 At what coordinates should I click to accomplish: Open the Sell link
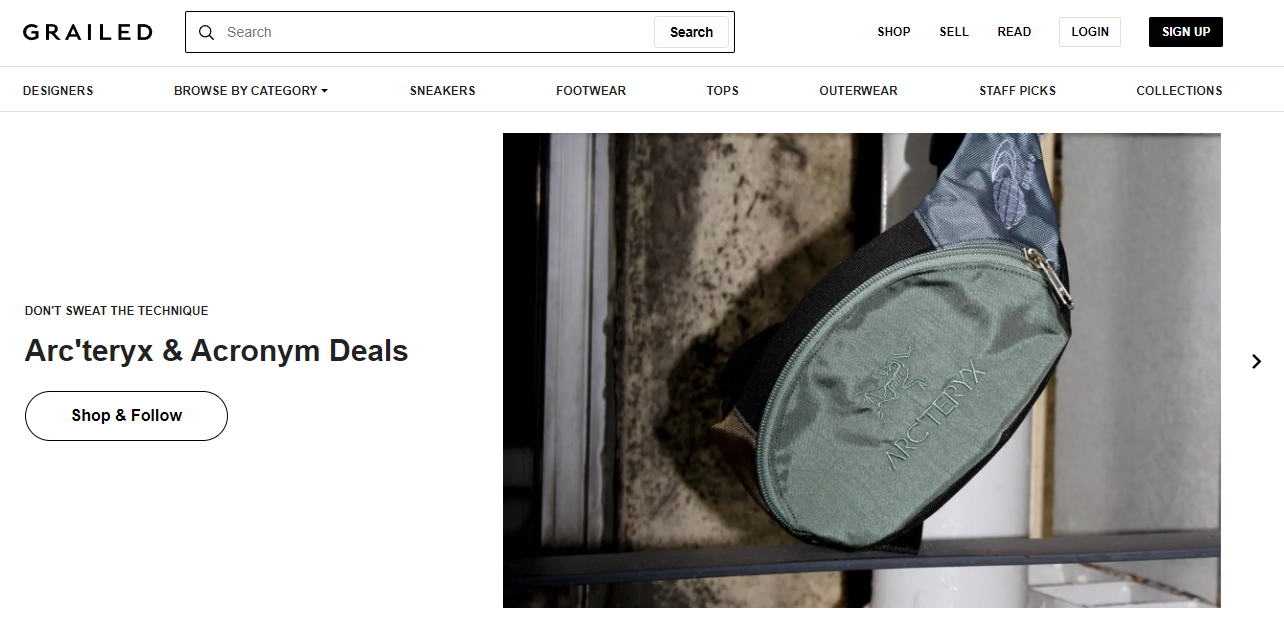click(x=954, y=32)
